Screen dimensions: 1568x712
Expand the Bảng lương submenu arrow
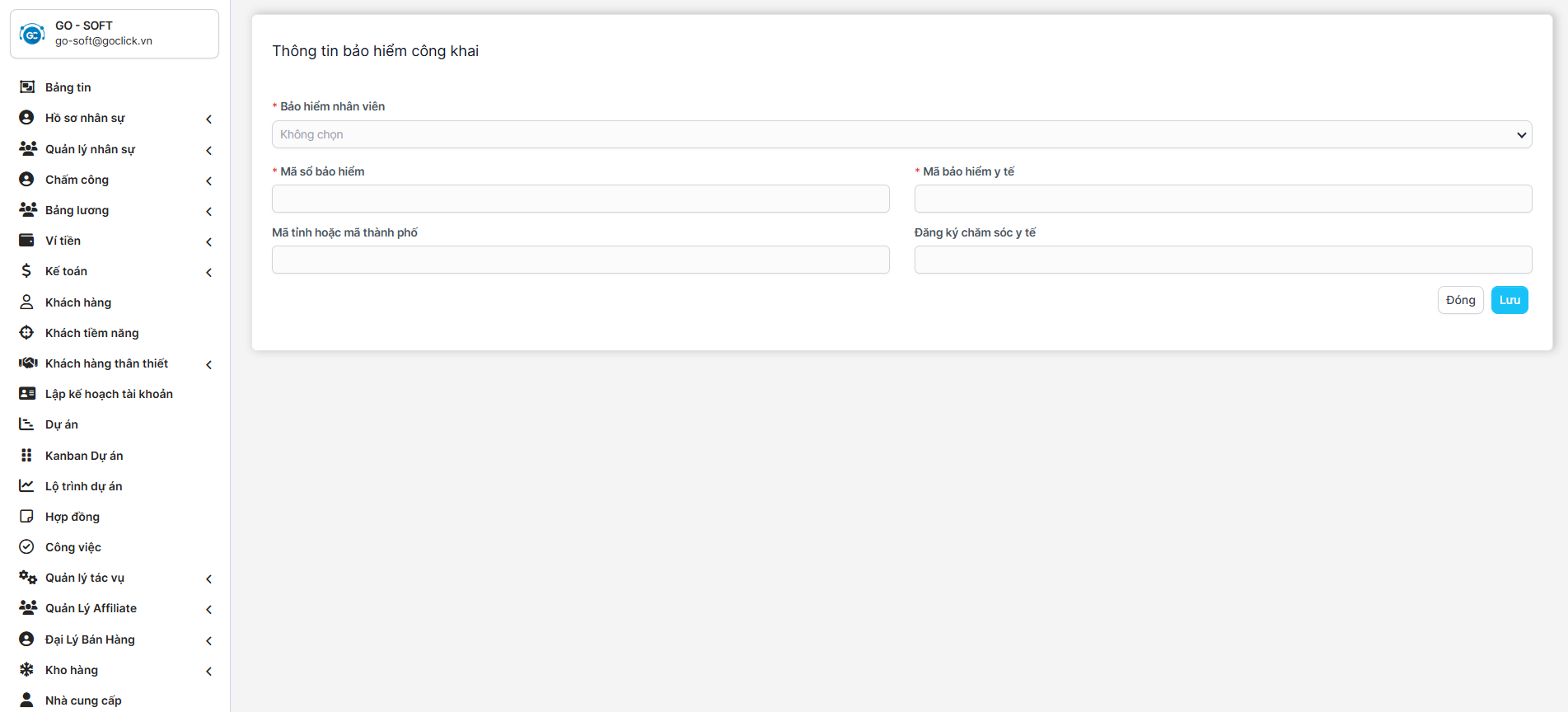(x=208, y=212)
